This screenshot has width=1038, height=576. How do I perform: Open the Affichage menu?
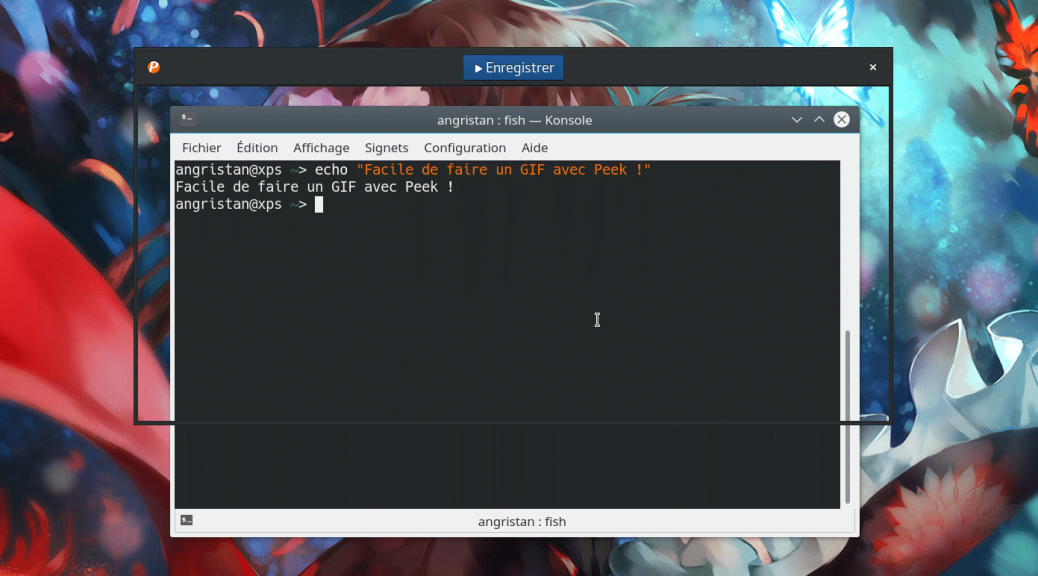pyautogui.click(x=321, y=148)
